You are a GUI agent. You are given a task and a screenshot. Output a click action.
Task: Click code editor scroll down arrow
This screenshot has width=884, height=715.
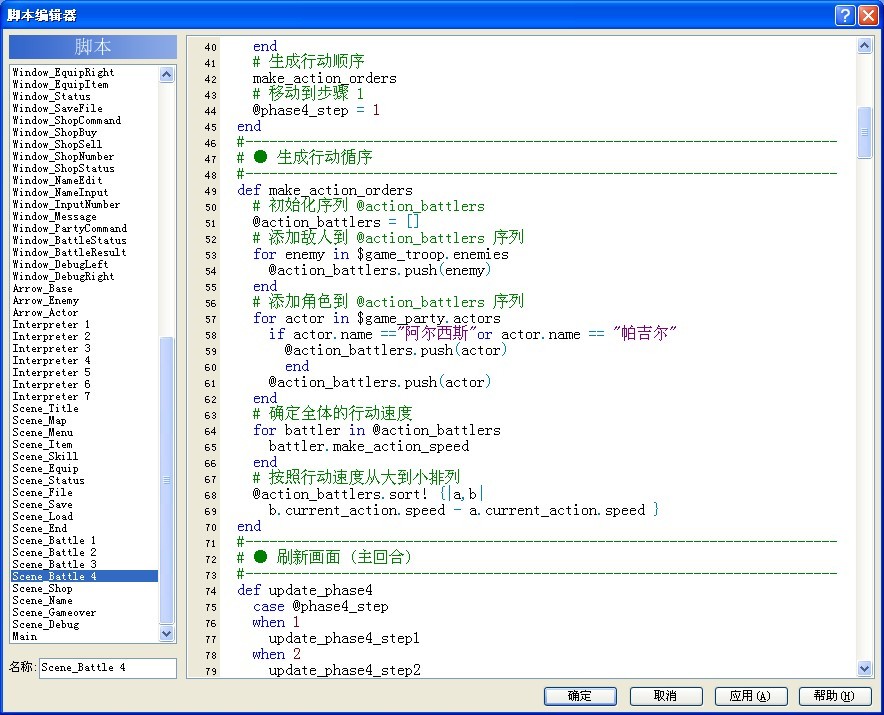pyautogui.click(x=864, y=668)
